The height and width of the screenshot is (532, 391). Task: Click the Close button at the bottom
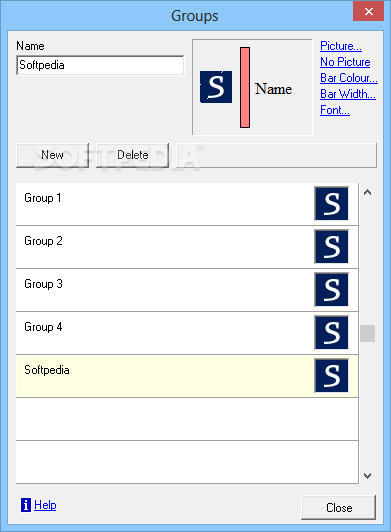(x=339, y=508)
